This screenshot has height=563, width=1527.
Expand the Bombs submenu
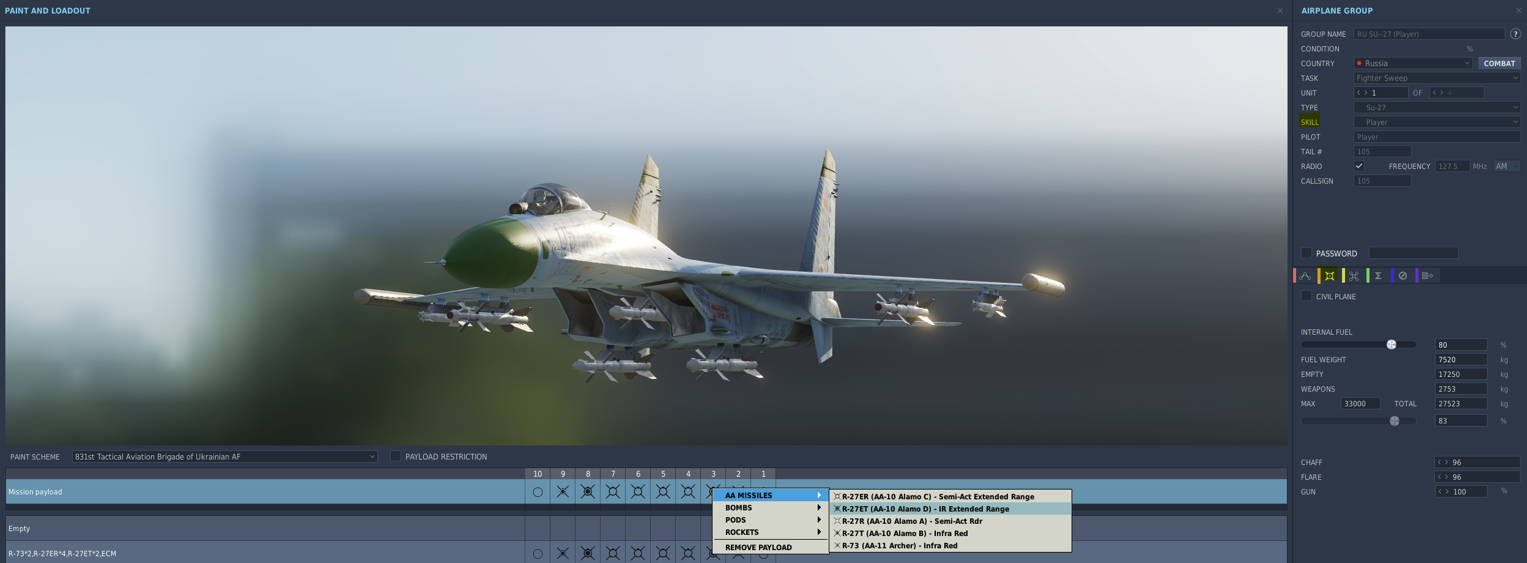771,508
